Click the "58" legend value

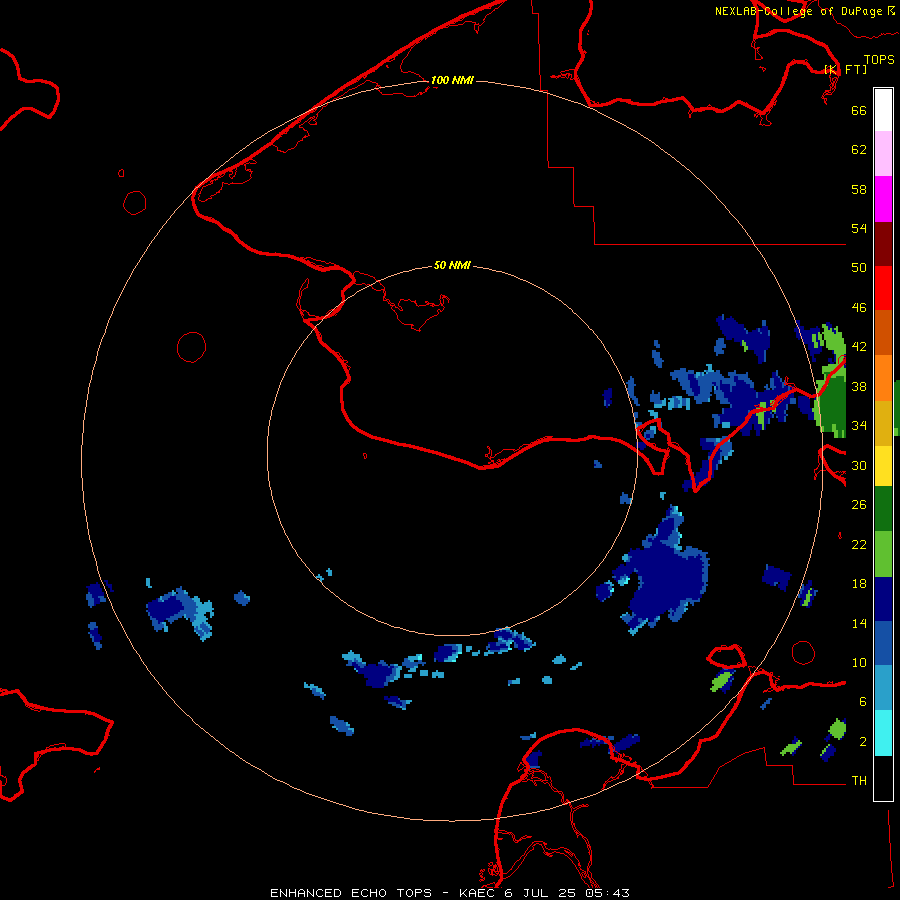859,189
